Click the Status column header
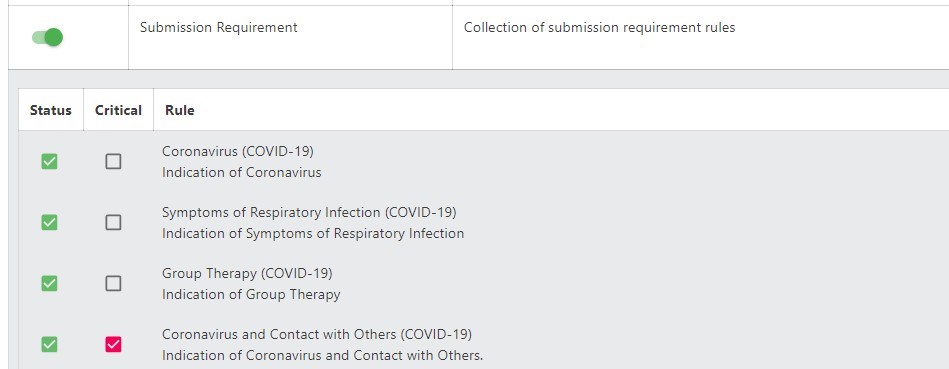The image size is (949, 369). pos(51,111)
